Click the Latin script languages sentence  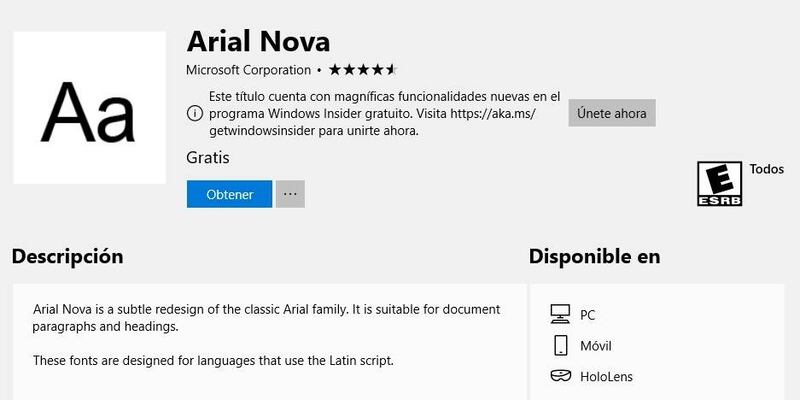(x=213, y=360)
